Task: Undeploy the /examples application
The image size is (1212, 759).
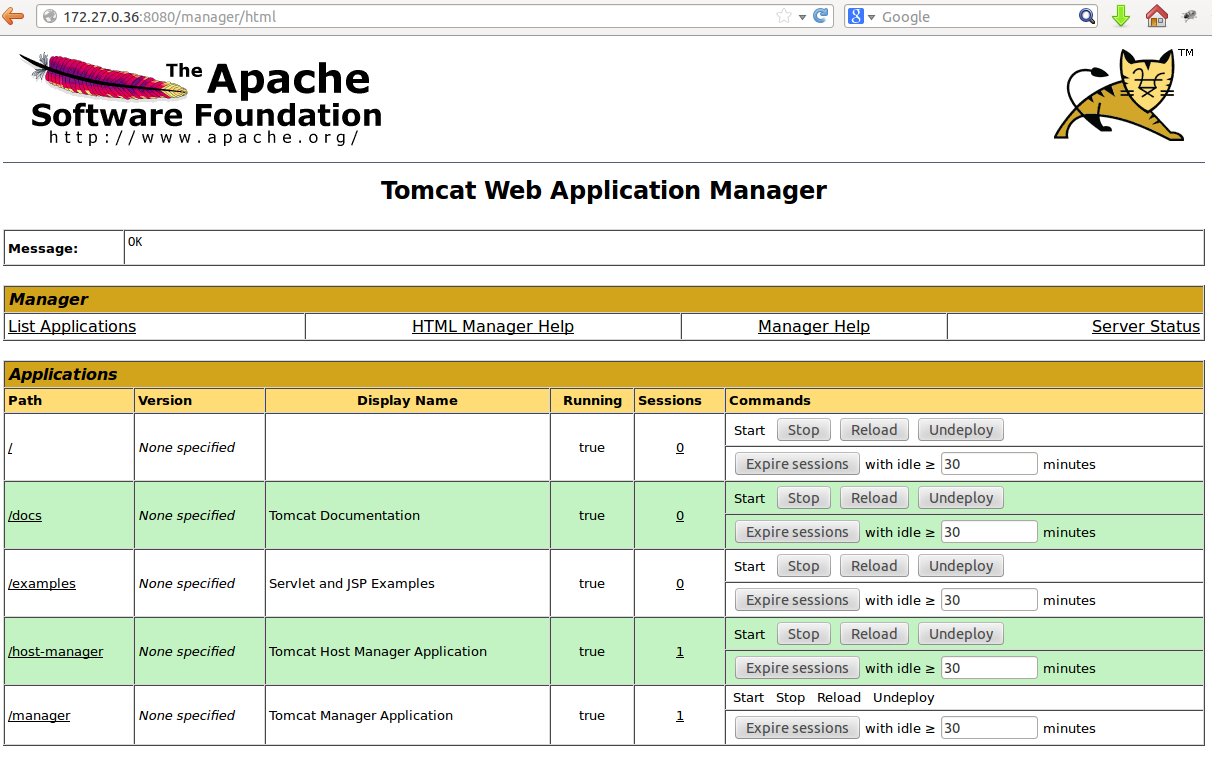Action: [961, 566]
